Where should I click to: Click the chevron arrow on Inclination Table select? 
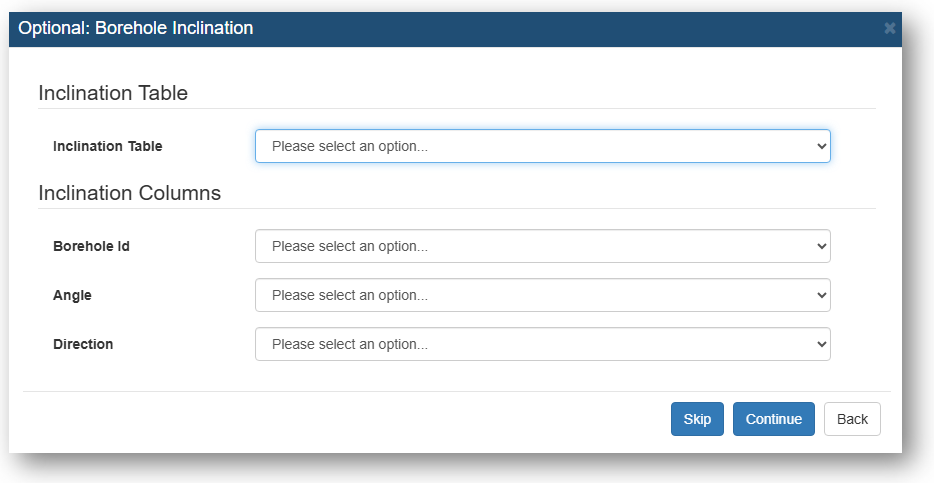click(x=822, y=146)
